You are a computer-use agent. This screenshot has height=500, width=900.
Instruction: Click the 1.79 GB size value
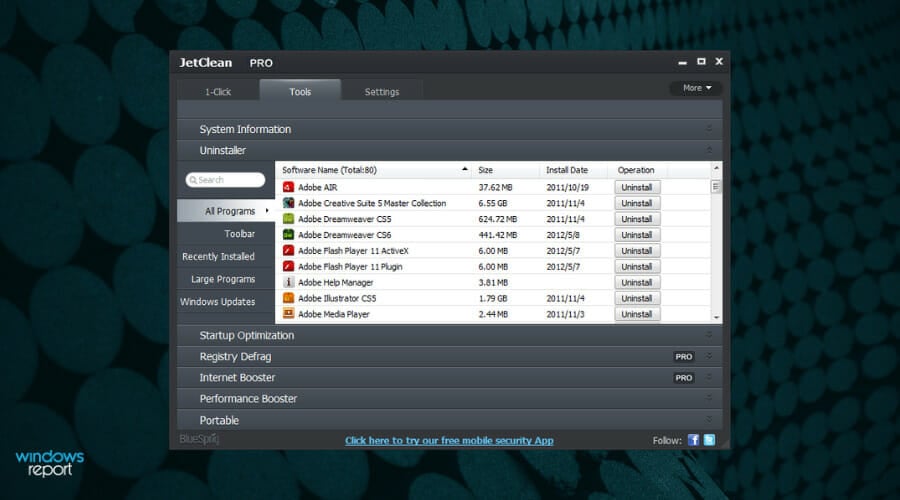tap(492, 298)
